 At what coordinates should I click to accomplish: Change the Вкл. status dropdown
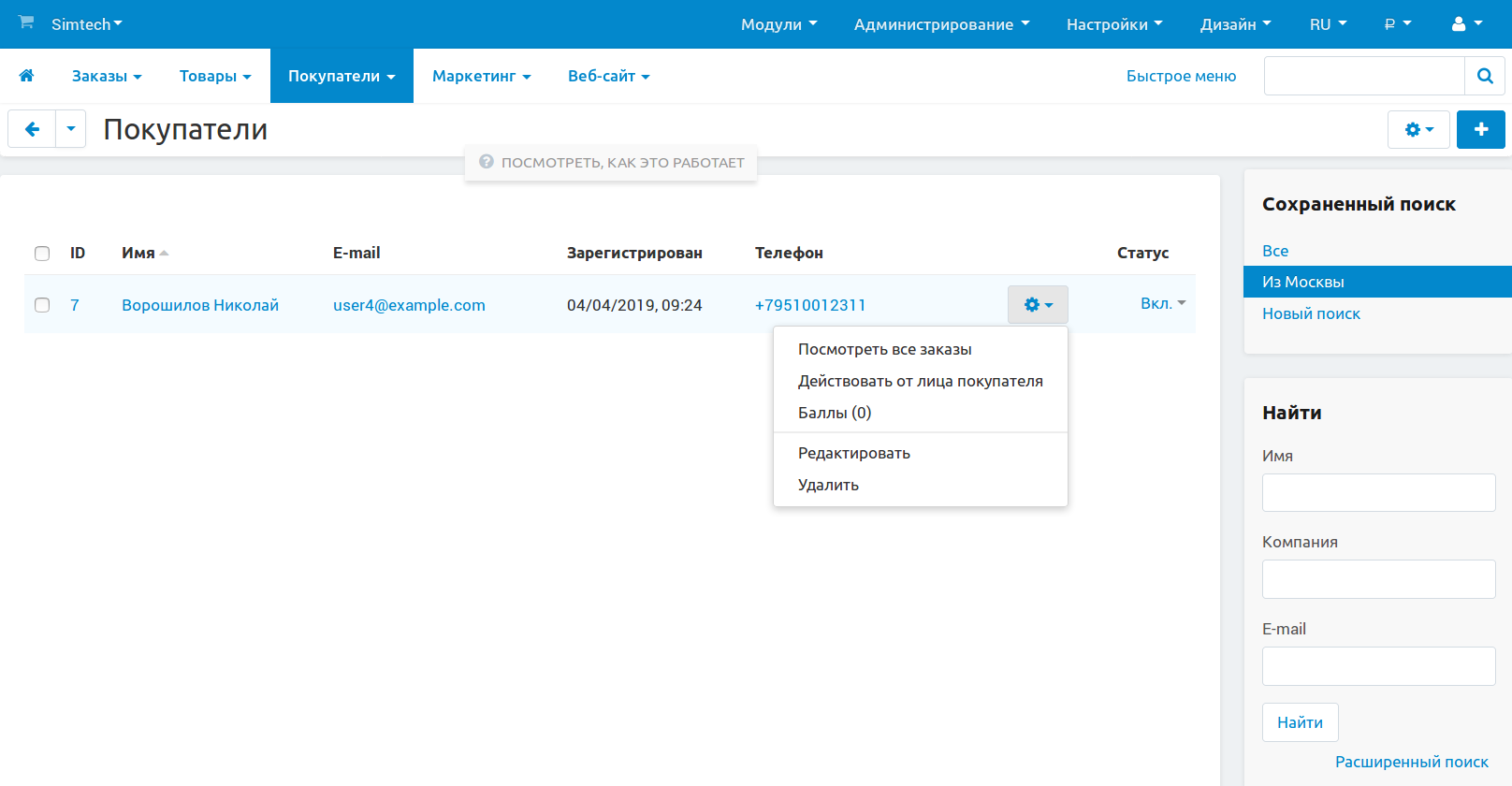tap(1163, 303)
